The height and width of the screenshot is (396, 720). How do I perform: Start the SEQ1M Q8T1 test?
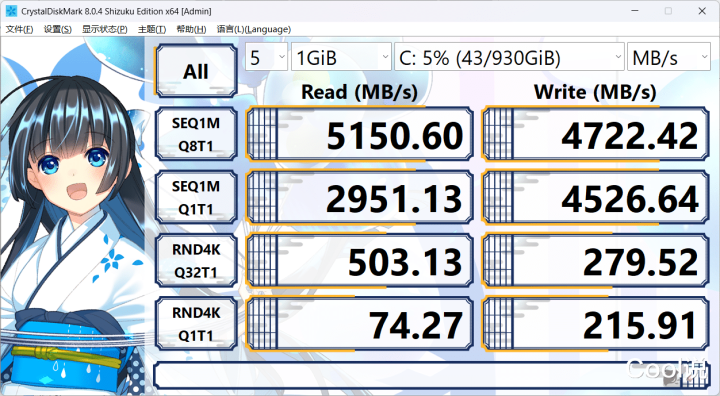(x=196, y=134)
